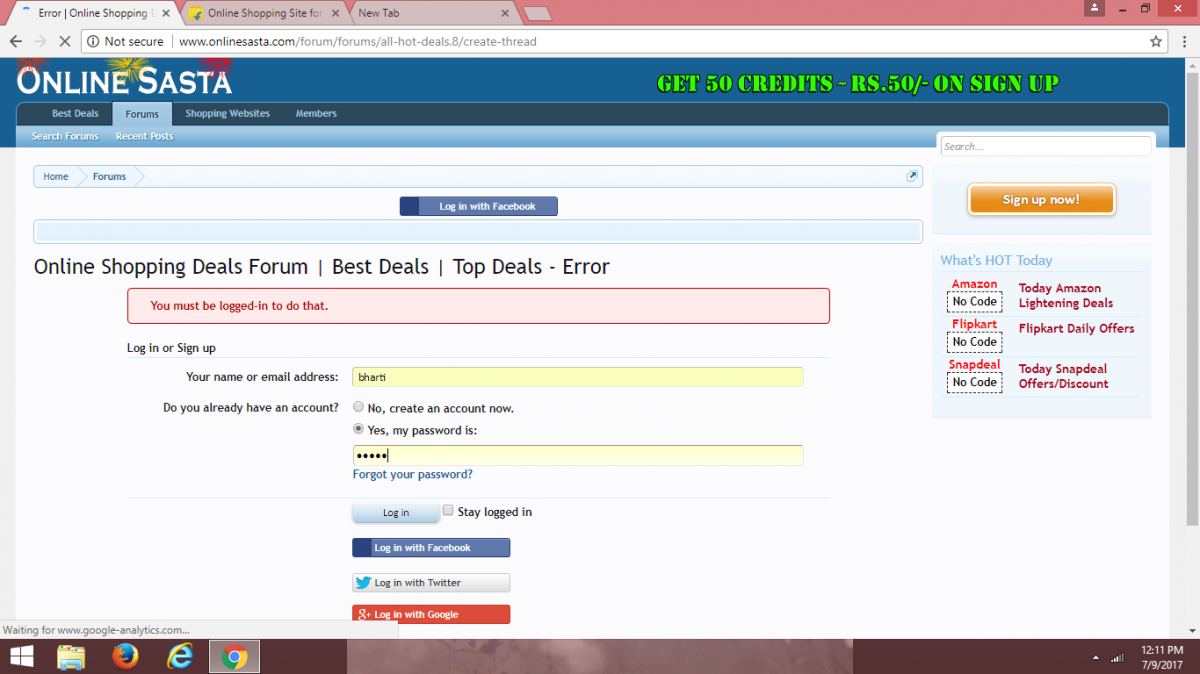The width and height of the screenshot is (1200, 674).
Task: Switch to the New Tab tab
Action: 432,14
